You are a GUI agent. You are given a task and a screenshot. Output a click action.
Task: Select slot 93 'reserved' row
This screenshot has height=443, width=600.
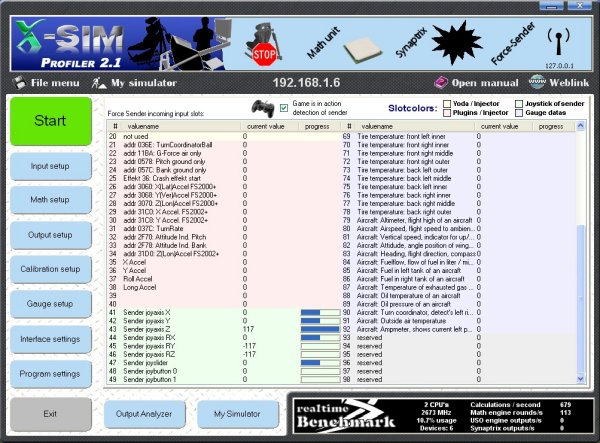point(458,338)
